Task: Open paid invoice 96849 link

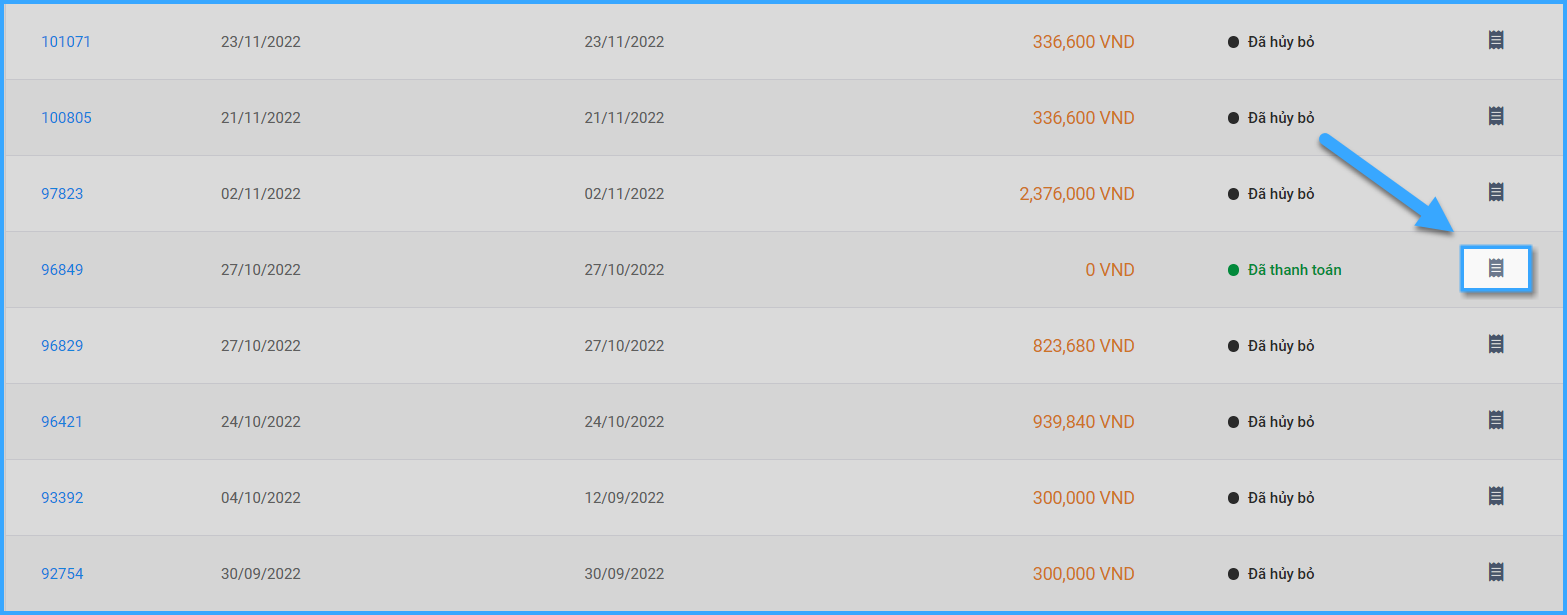Action: pos(62,270)
